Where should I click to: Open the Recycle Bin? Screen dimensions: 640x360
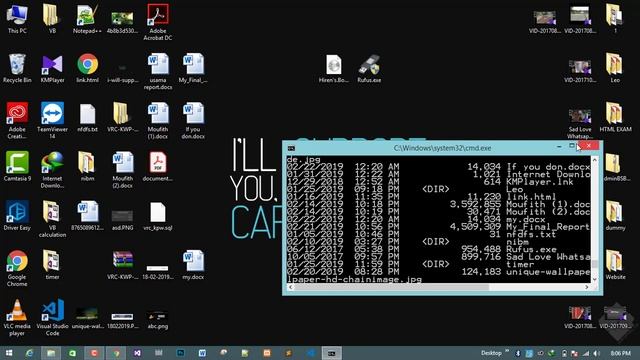[17, 69]
